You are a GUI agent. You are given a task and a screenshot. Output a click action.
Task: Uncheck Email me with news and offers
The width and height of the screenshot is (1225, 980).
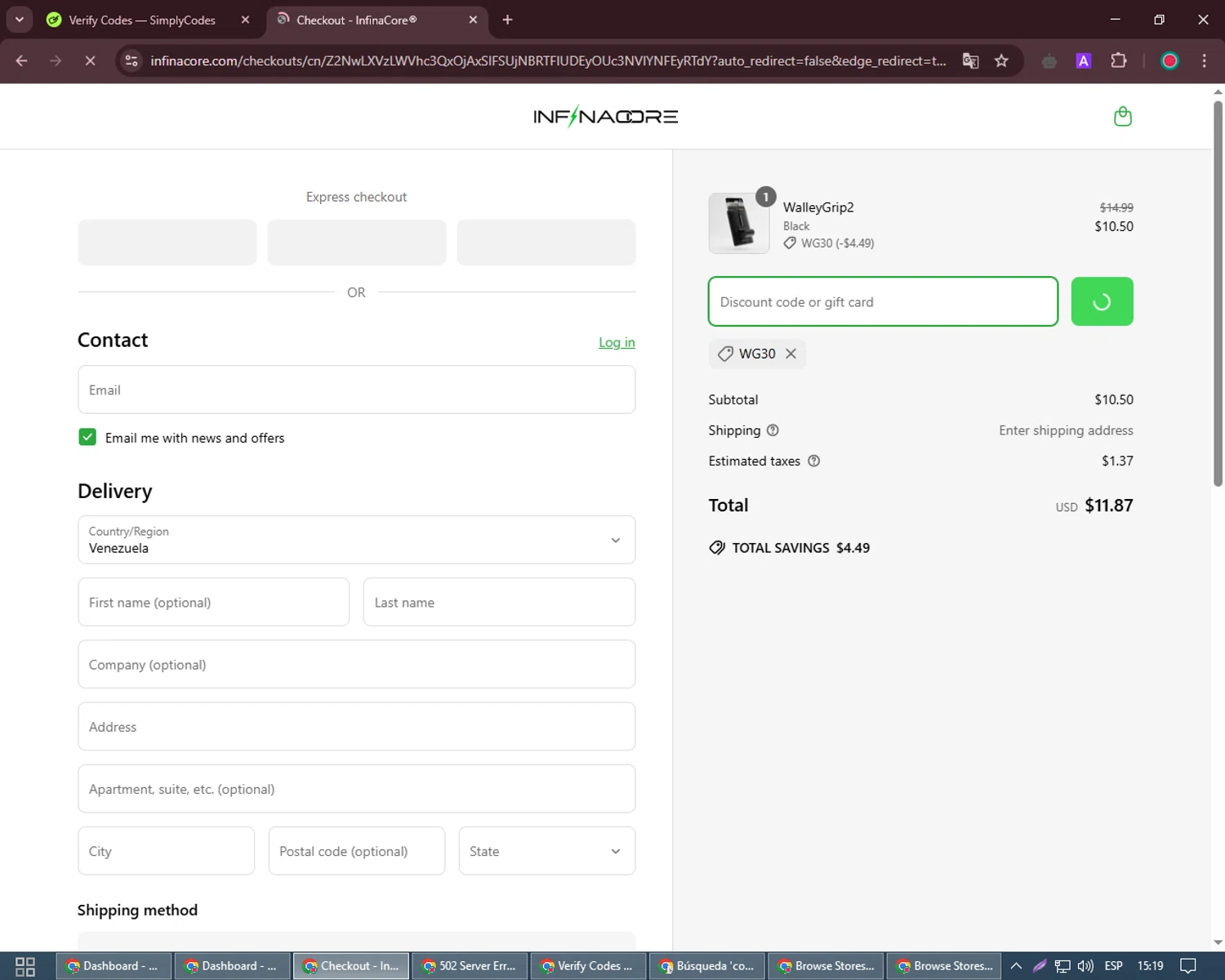(x=87, y=437)
